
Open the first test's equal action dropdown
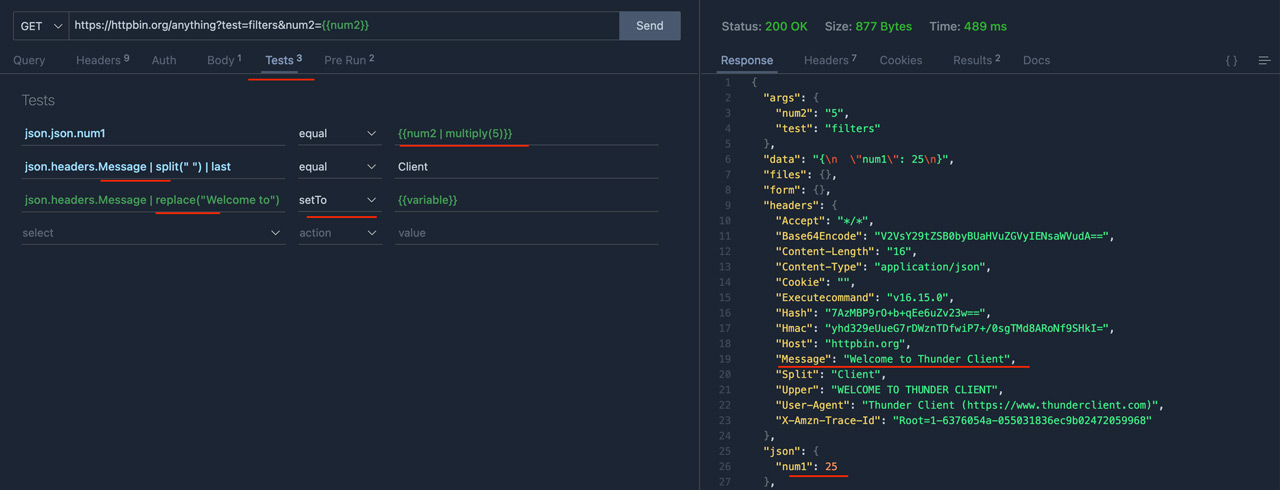click(x=339, y=133)
